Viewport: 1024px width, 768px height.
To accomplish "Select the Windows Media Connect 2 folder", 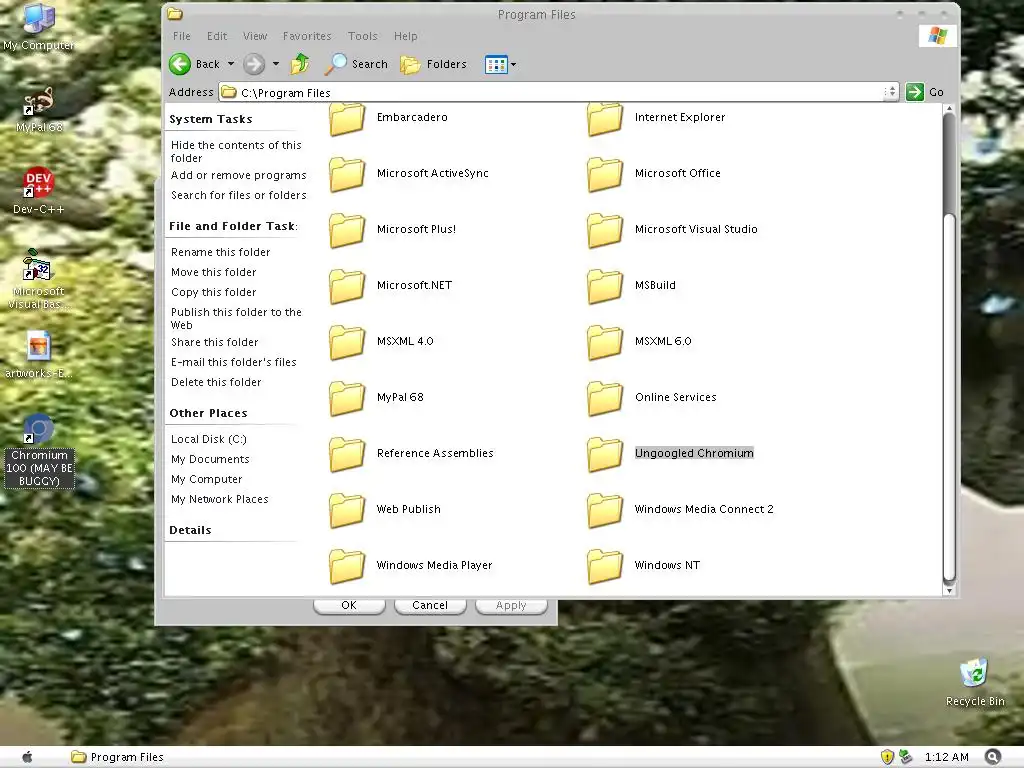I will click(605, 510).
